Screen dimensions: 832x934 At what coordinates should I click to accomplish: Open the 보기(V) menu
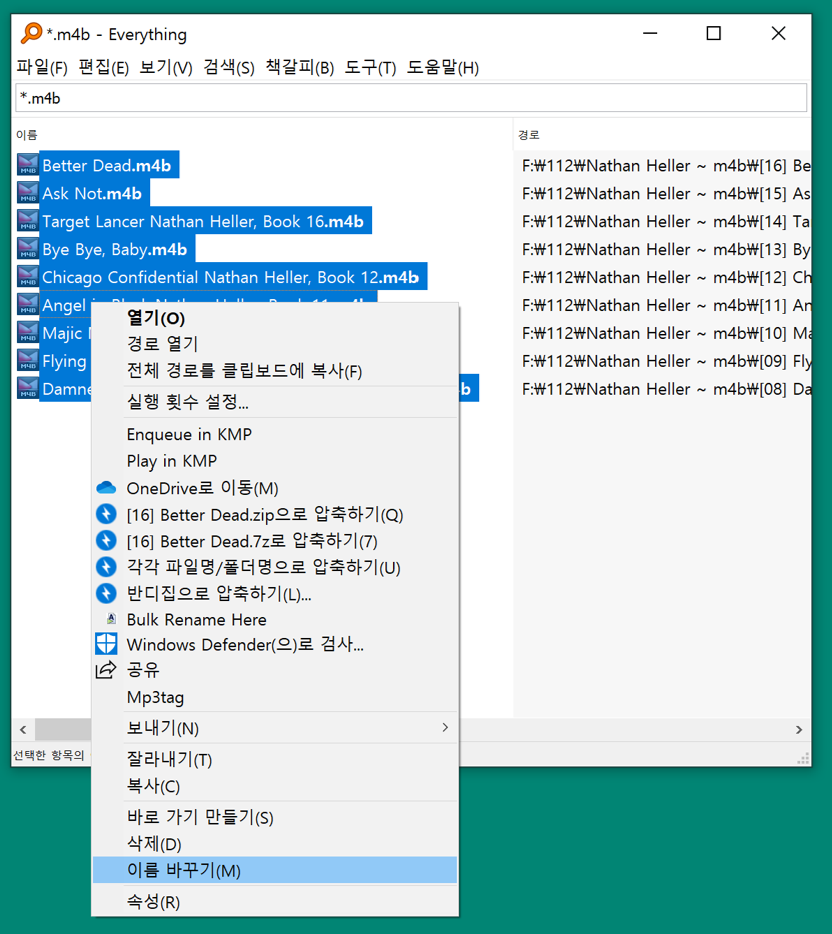pyautogui.click(x=166, y=67)
